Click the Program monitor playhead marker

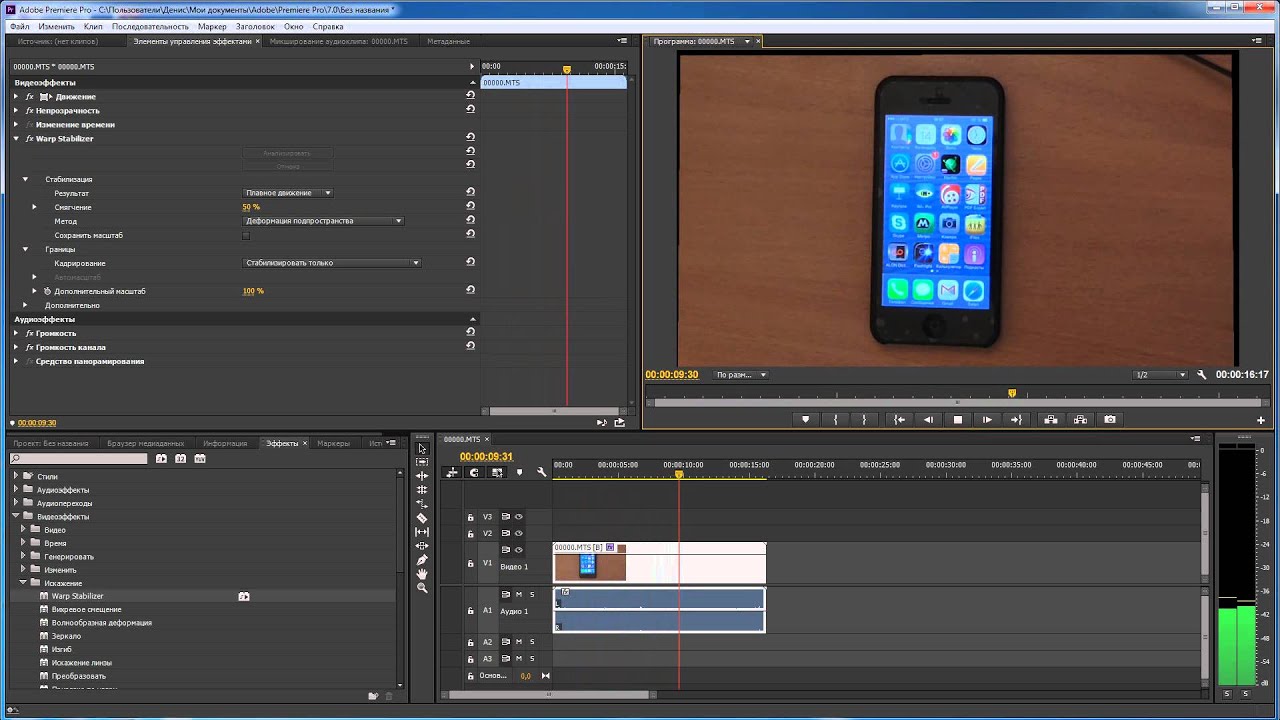[x=1012, y=394]
